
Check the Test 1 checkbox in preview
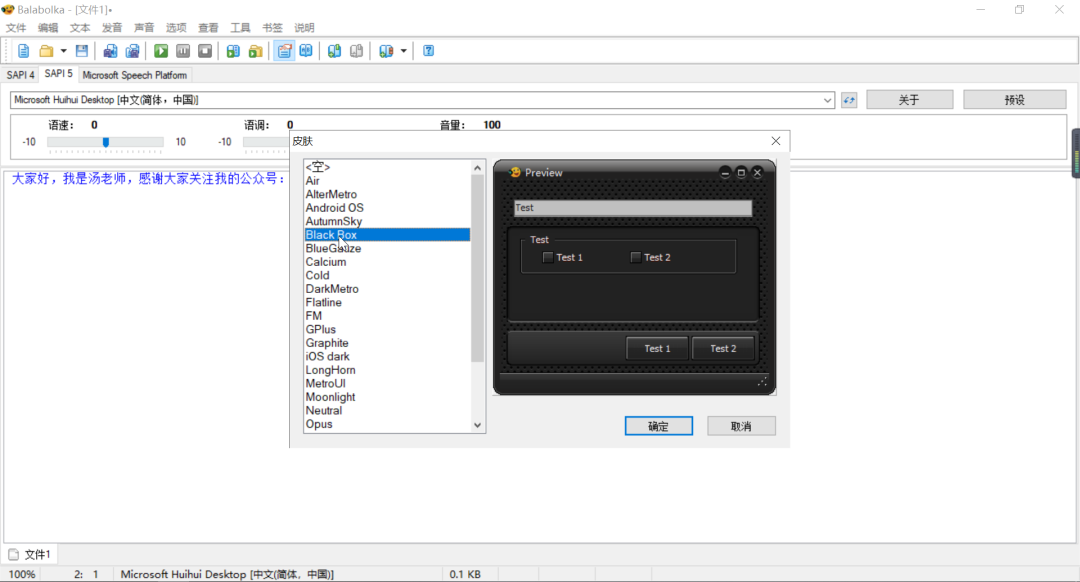click(548, 257)
